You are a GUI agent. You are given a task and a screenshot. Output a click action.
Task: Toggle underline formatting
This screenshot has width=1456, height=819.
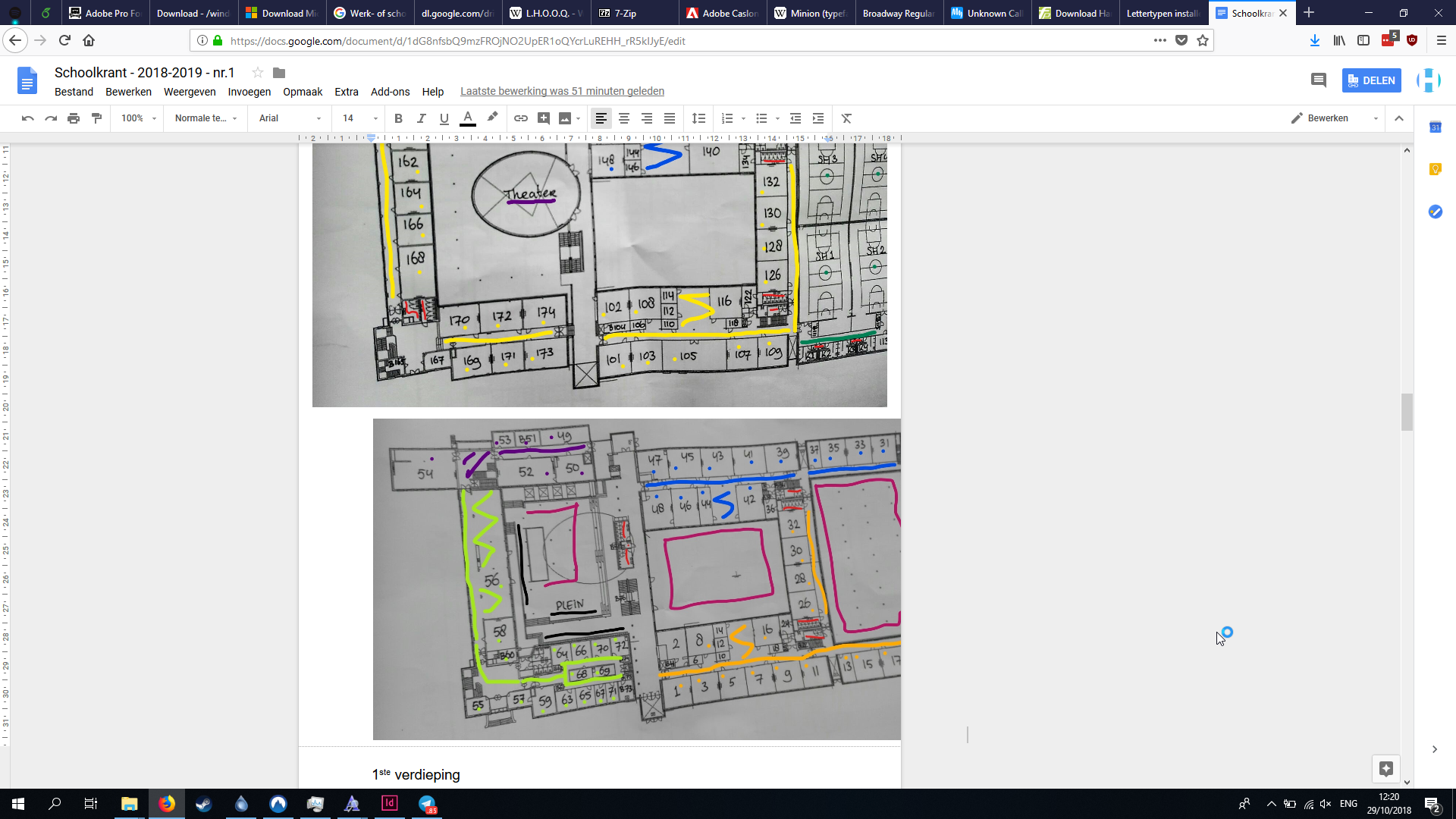444,118
